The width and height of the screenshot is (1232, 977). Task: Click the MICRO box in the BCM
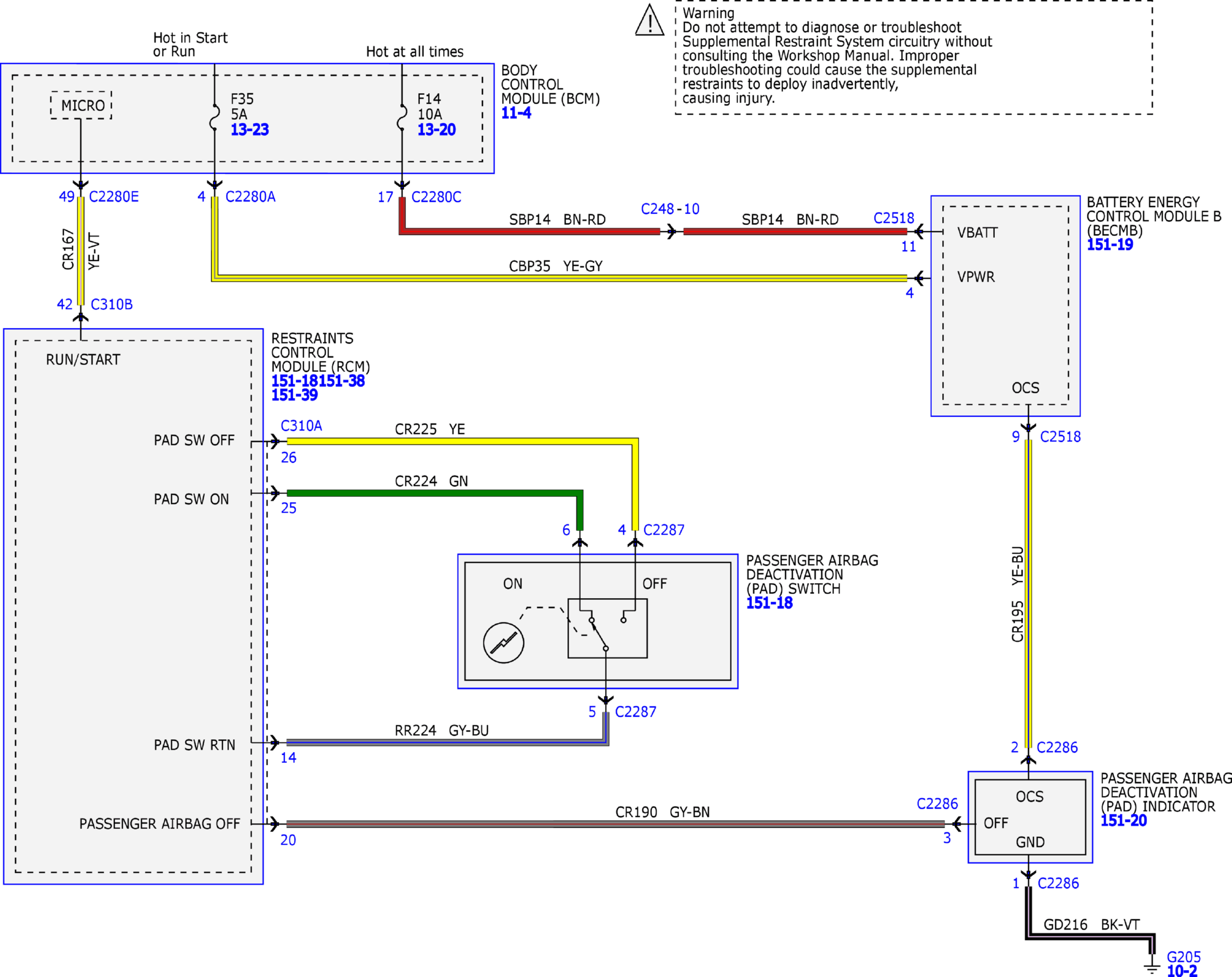click(x=81, y=105)
